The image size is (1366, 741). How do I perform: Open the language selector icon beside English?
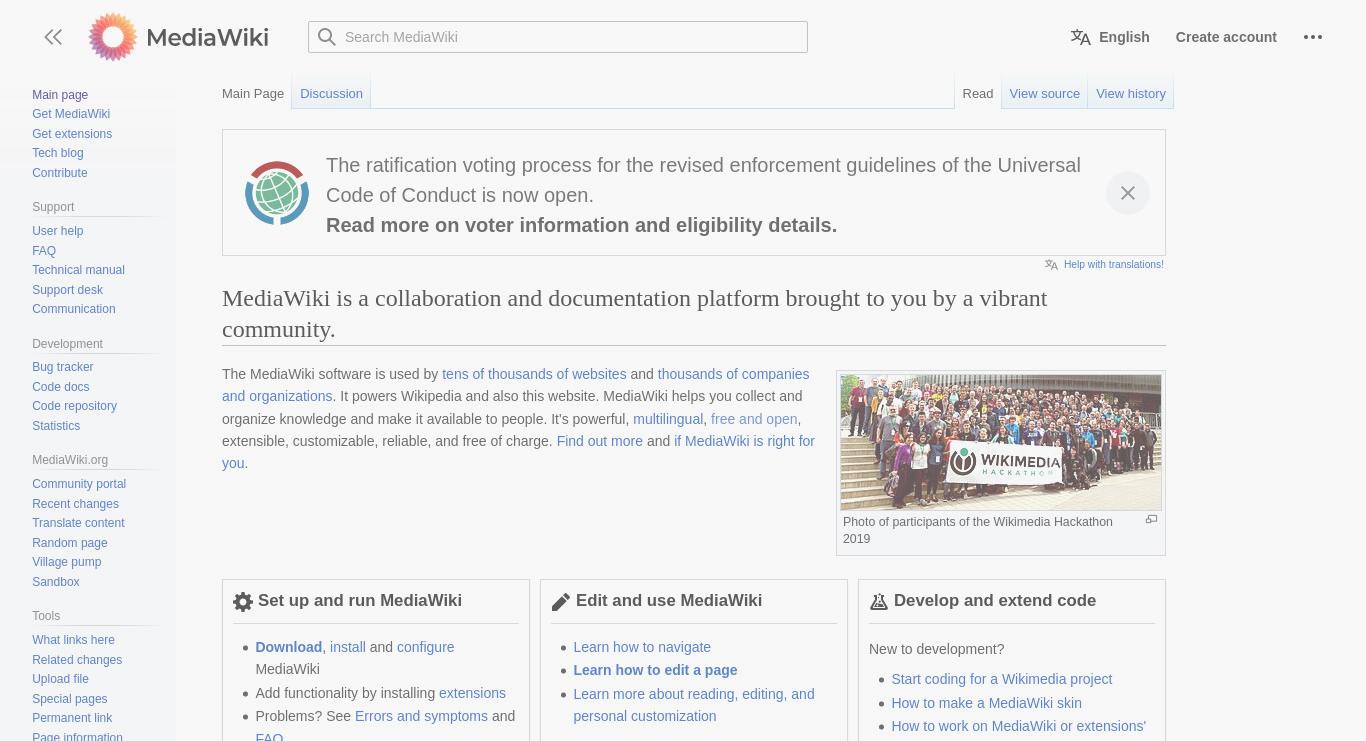(x=1081, y=37)
